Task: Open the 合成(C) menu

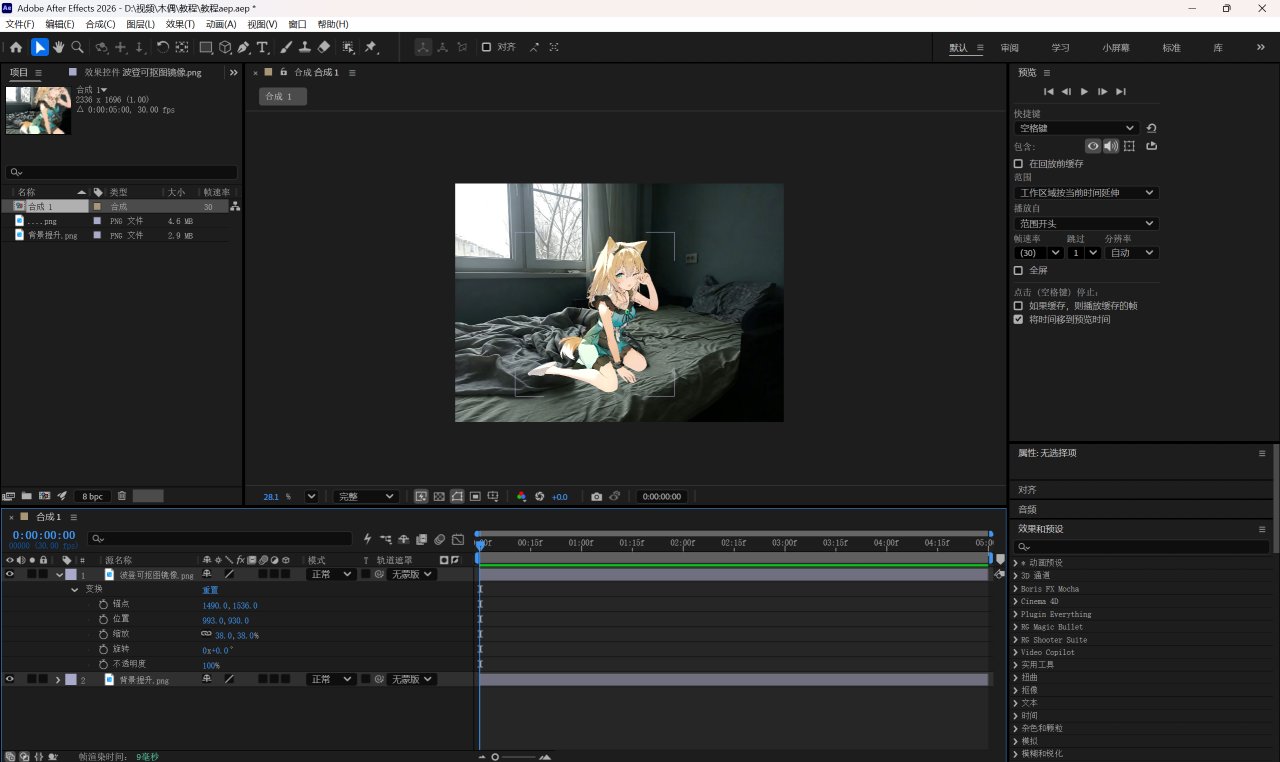Action: (x=100, y=24)
